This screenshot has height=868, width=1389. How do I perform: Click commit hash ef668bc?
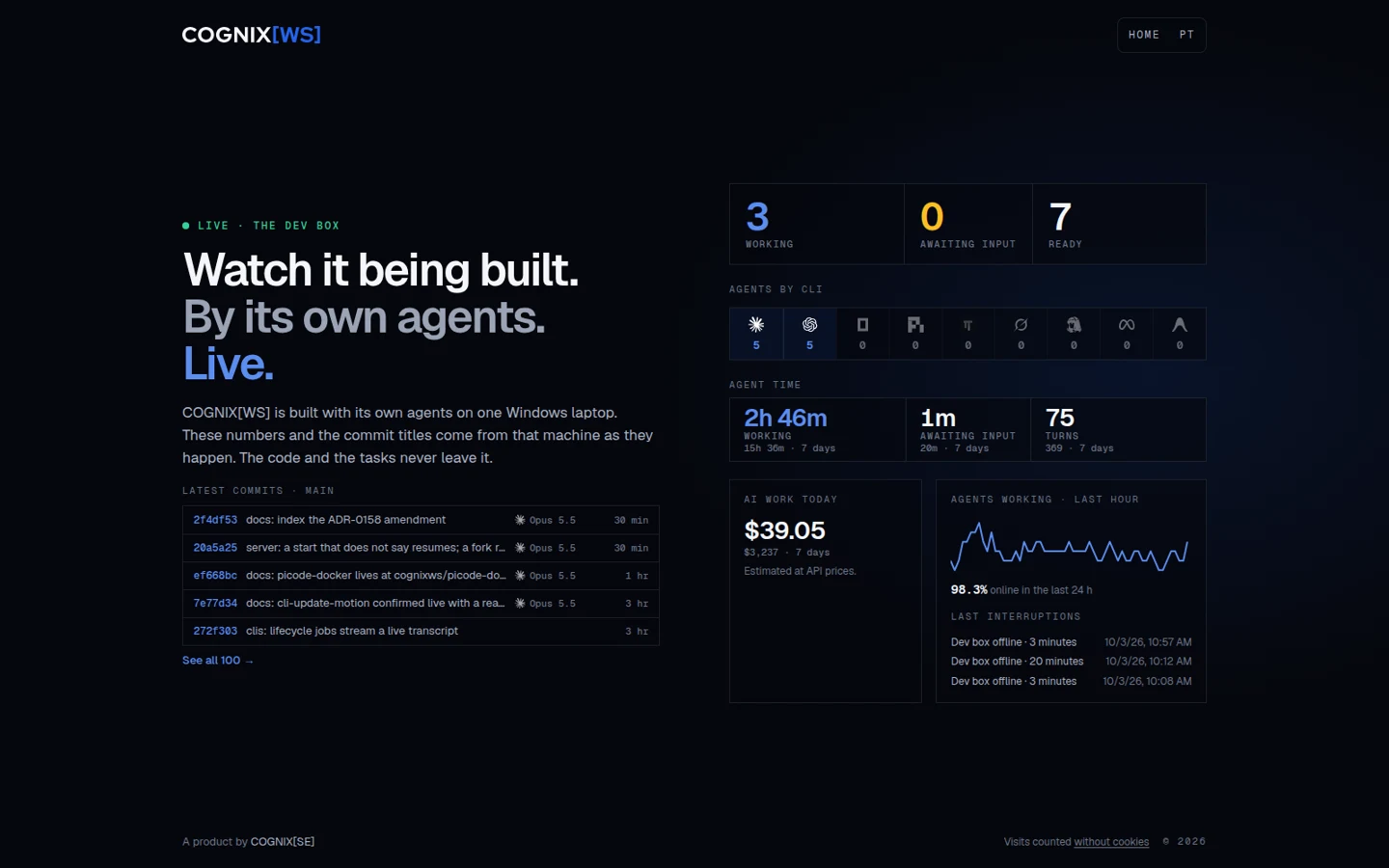pos(215,576)
